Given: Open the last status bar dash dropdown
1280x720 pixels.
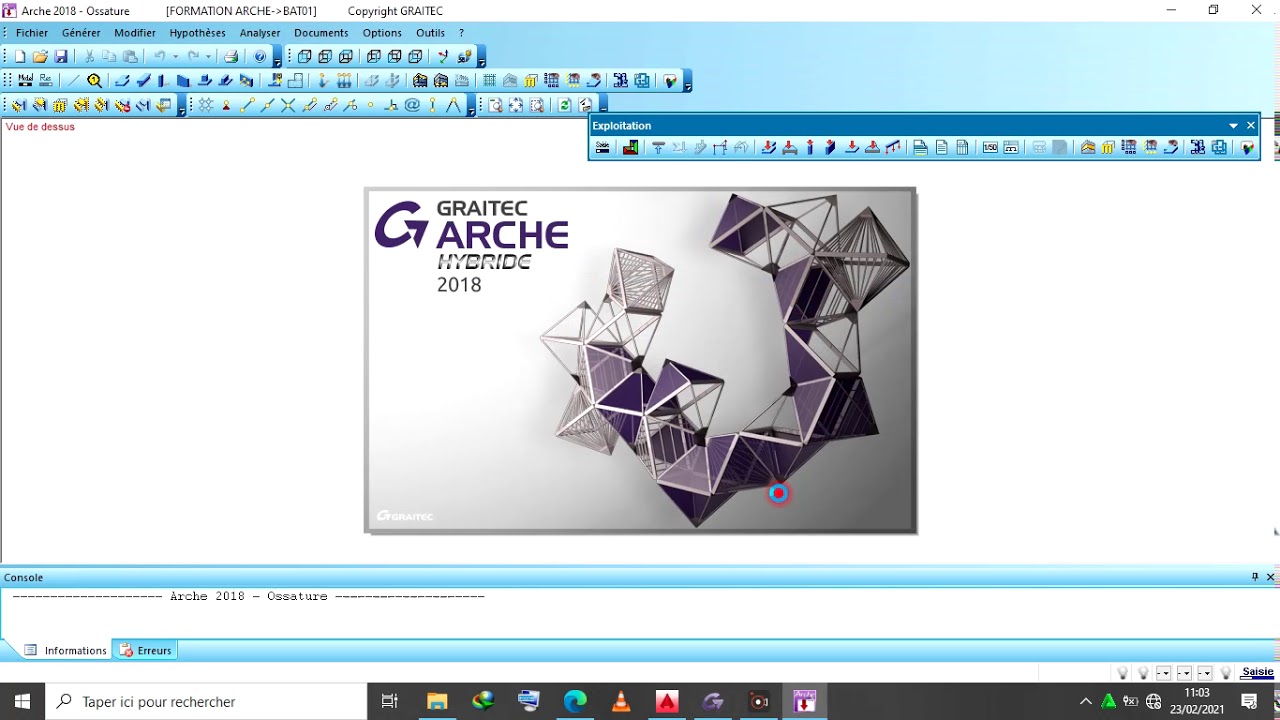Looking at the screenshot, I should point(1205,673).
